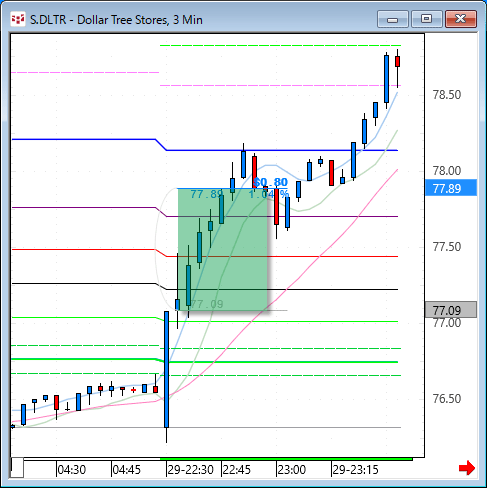Click the green measurement rectangle
The image size is (487, 488).
point(222,250)
